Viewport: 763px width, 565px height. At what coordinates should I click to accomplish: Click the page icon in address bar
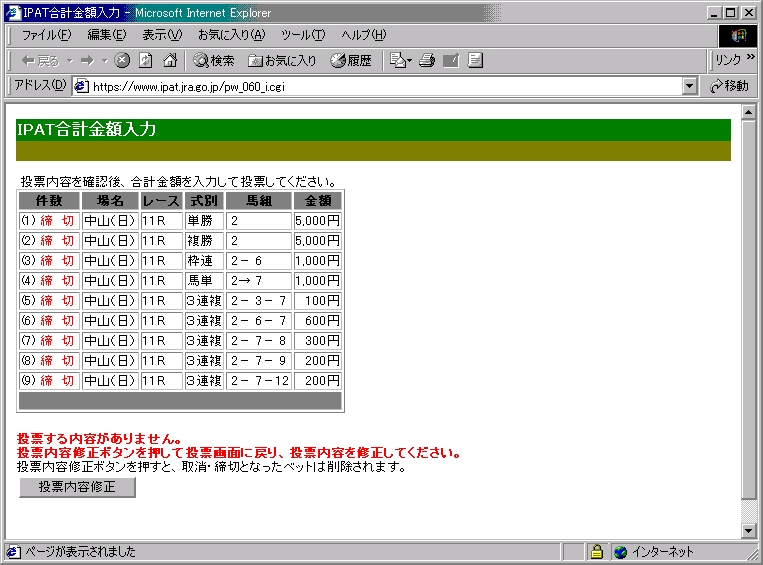[81, 86]
